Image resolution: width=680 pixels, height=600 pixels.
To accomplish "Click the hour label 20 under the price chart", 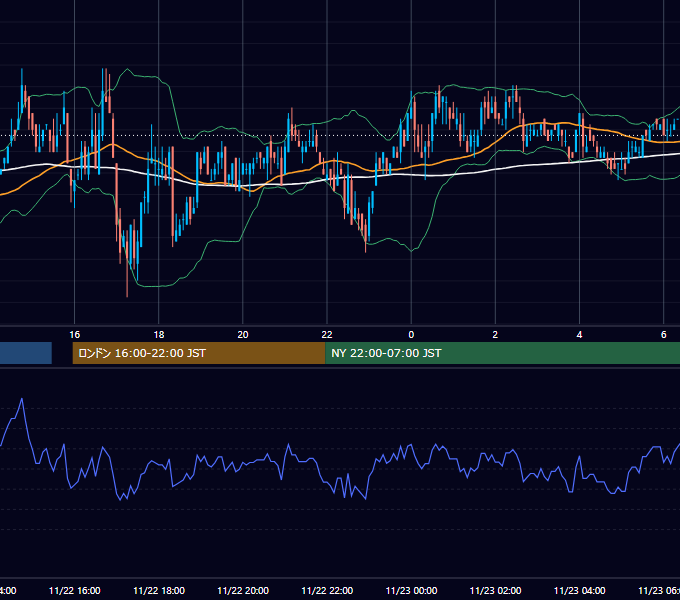I will 243,334.
